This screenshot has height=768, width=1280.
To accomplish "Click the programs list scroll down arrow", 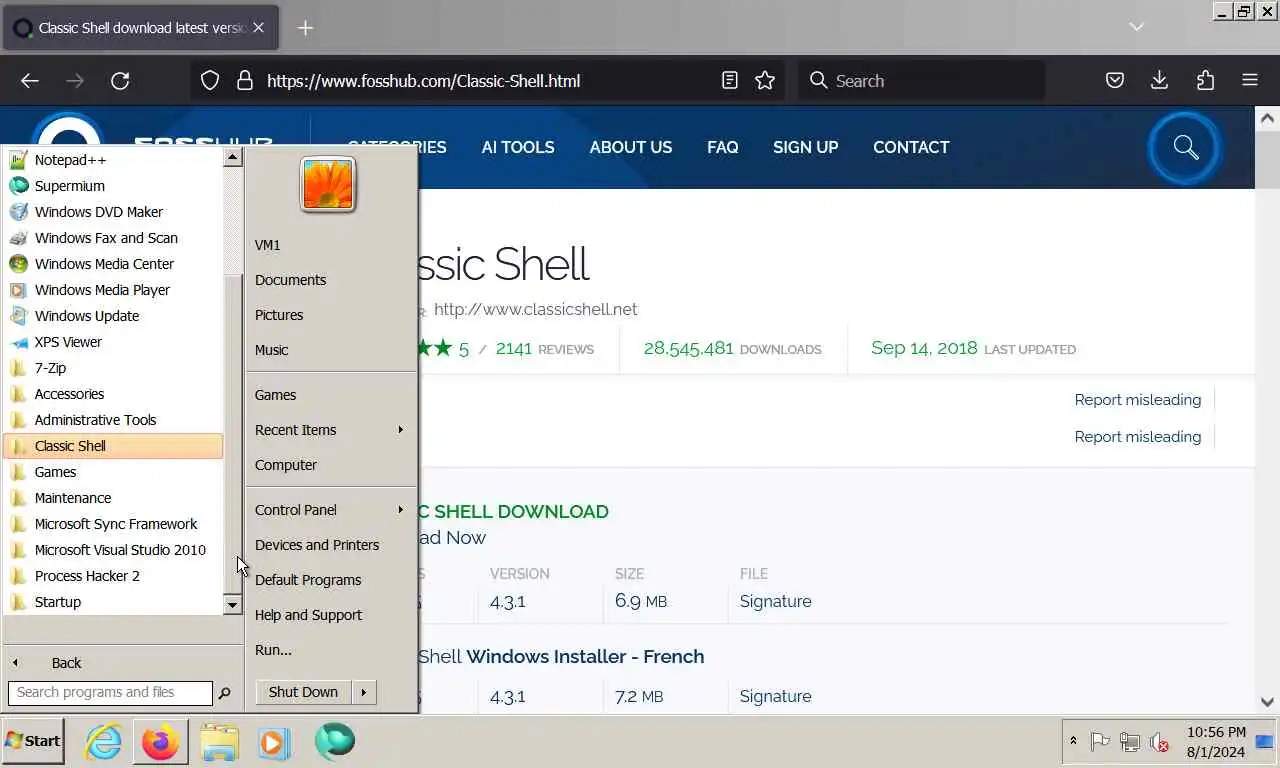I will (x=232, y=605).
